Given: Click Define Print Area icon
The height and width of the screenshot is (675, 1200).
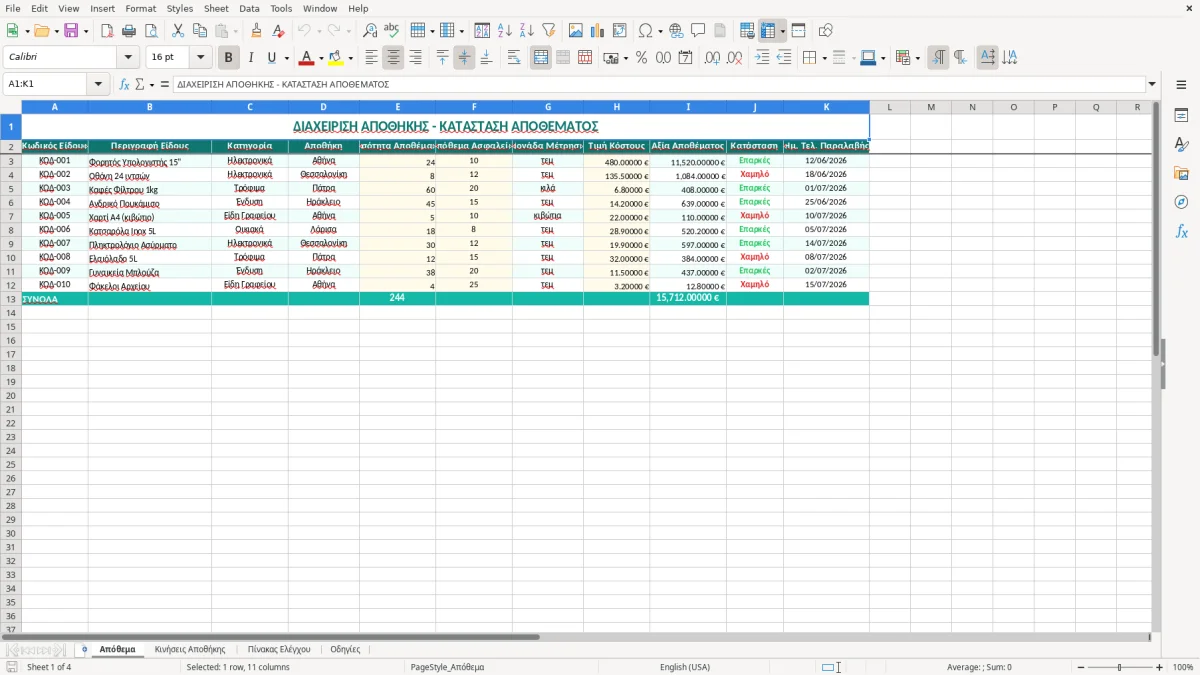Looking at the screenshot, I should [x=747, y=31].
